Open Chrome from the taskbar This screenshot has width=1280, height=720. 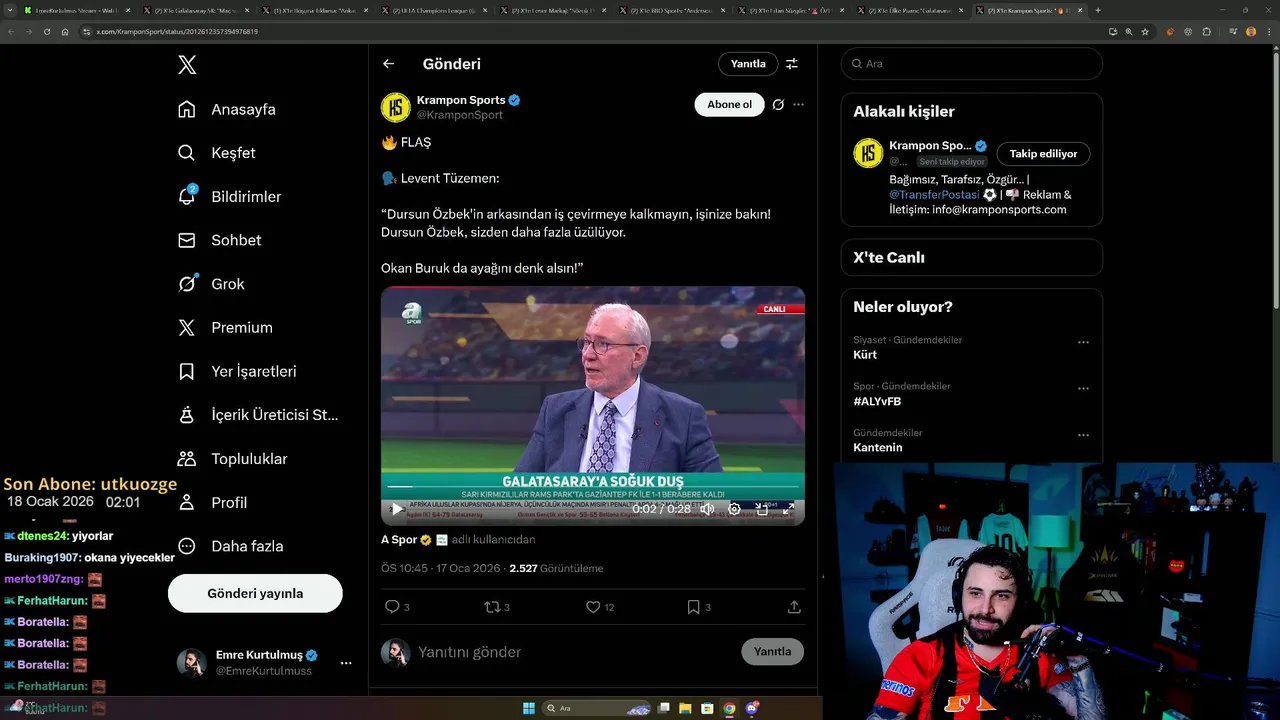pyautogui.click(x=729, y=708)
